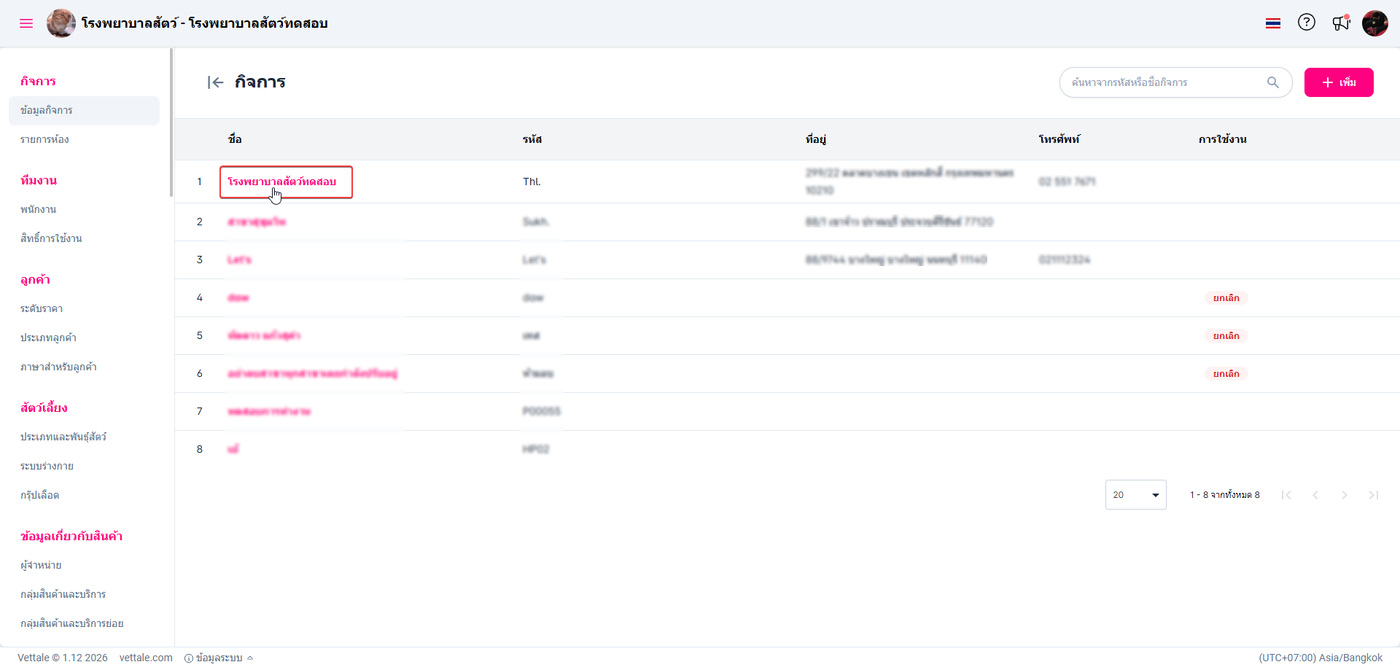Image resolution: width=1400 pixels, height=670 pixels.
Task: Open the business link in row 4 with code dow
Action: [238, 298]
